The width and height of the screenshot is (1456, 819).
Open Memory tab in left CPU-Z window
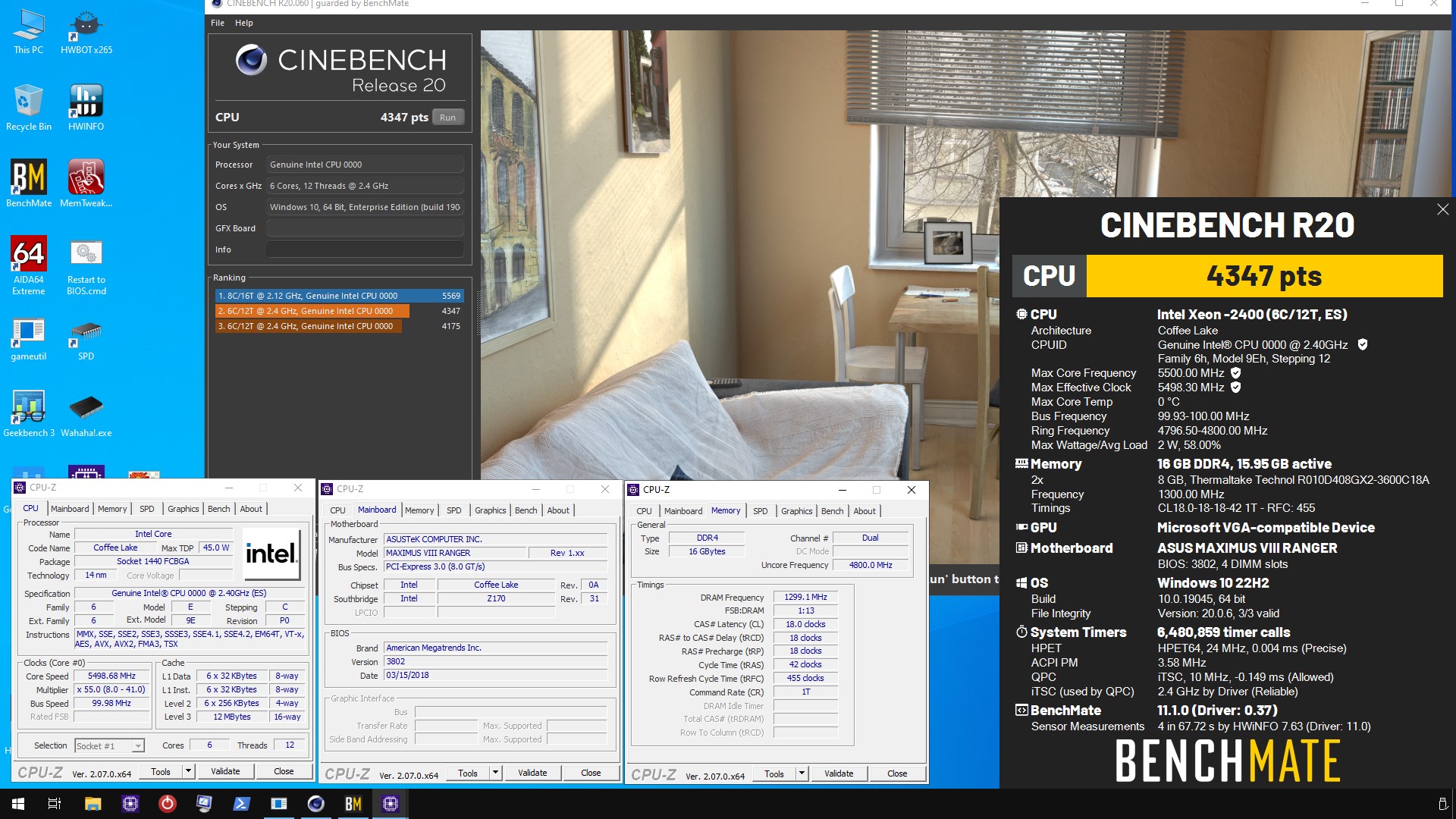[x=112, y=509]
